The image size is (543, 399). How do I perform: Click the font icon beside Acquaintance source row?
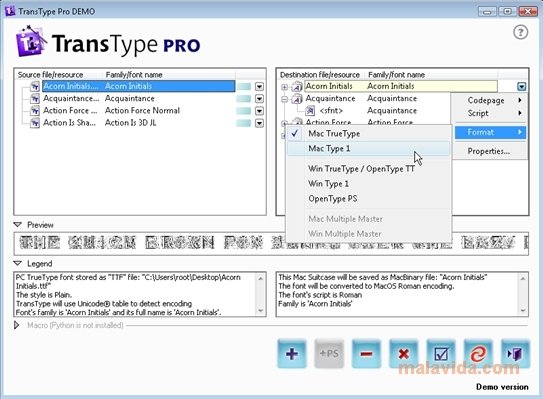click(x=35, y=99)
